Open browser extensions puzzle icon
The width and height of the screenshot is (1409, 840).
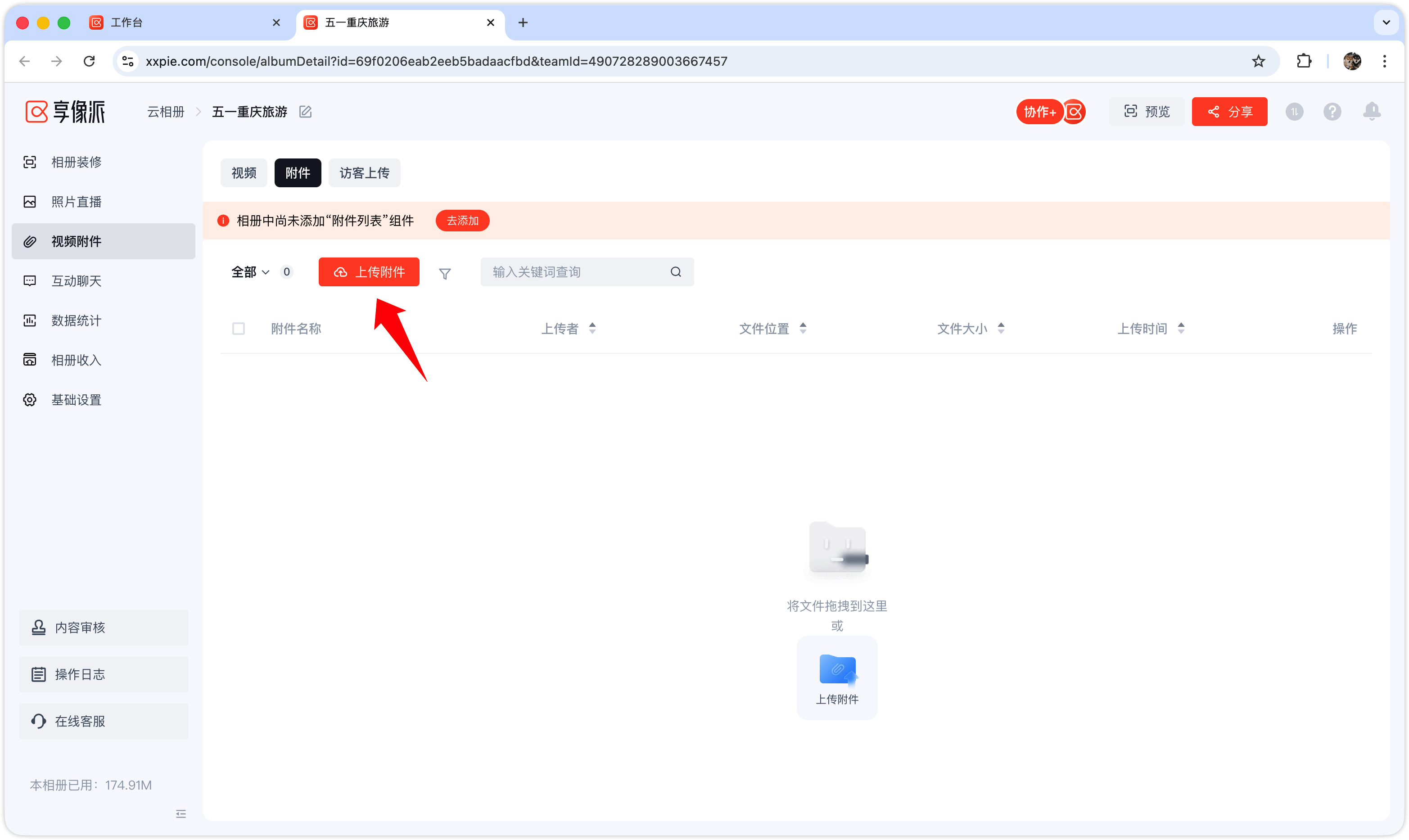coord(1304,61)
